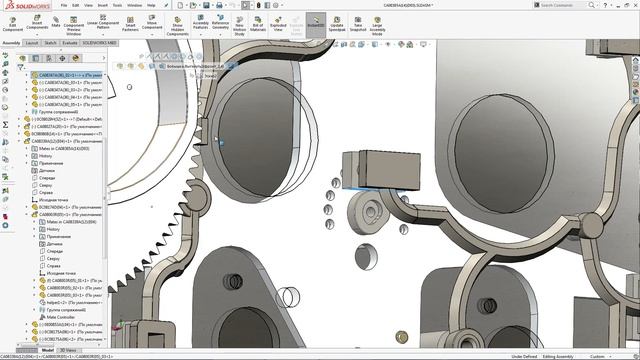Click the feature tree filter funnel icon
The height and width of the screenshot is (360, 640).
(20, 67)
